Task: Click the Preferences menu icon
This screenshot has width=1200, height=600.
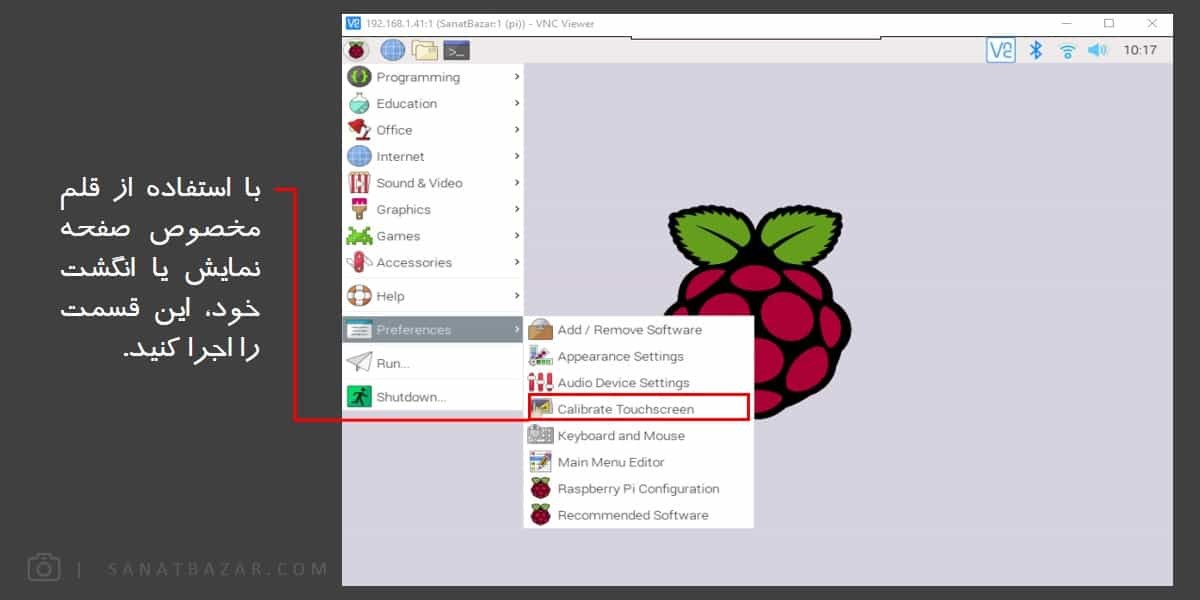Action: coord(358,330)
